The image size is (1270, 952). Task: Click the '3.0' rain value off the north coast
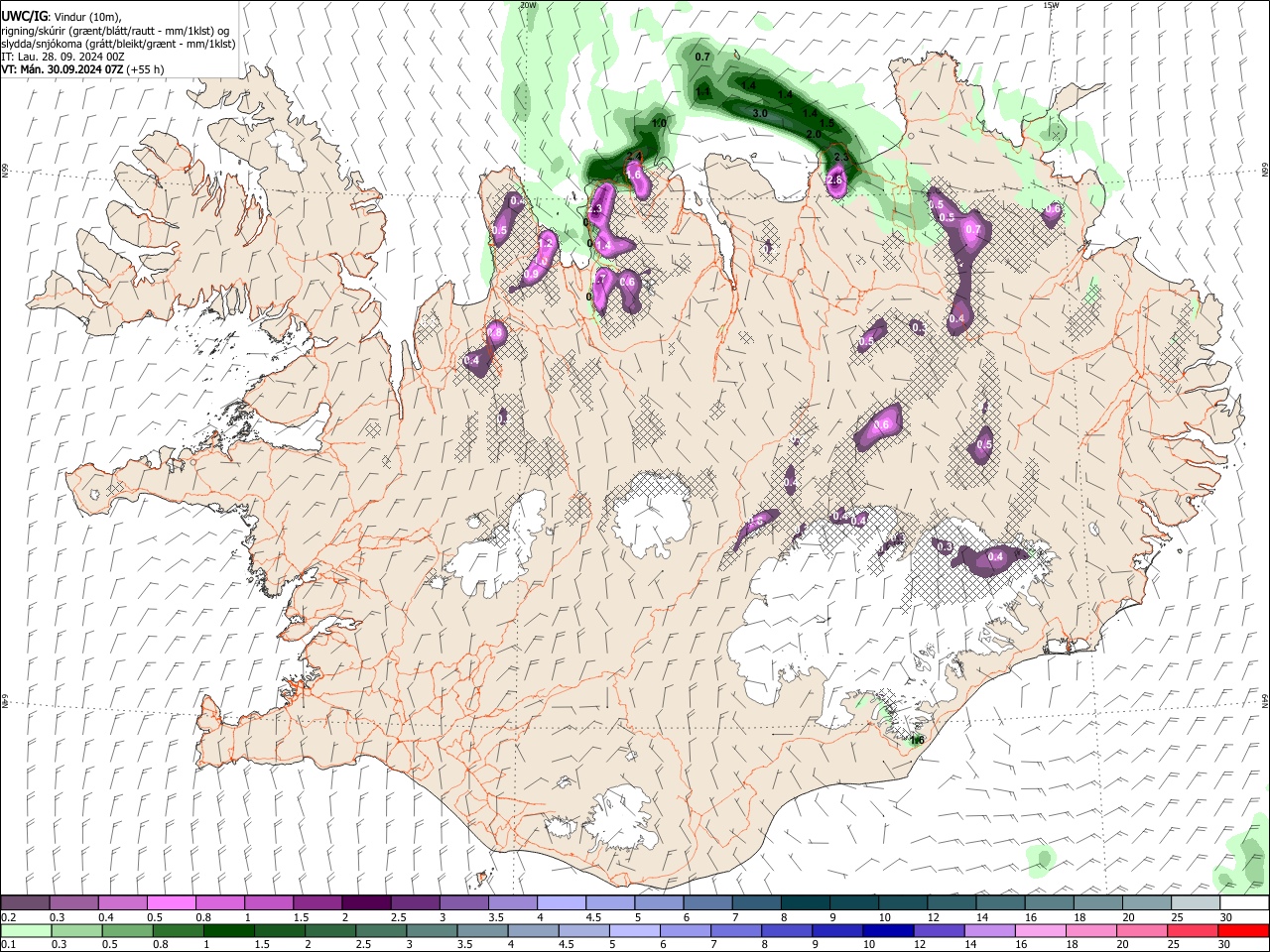[761, 114]
